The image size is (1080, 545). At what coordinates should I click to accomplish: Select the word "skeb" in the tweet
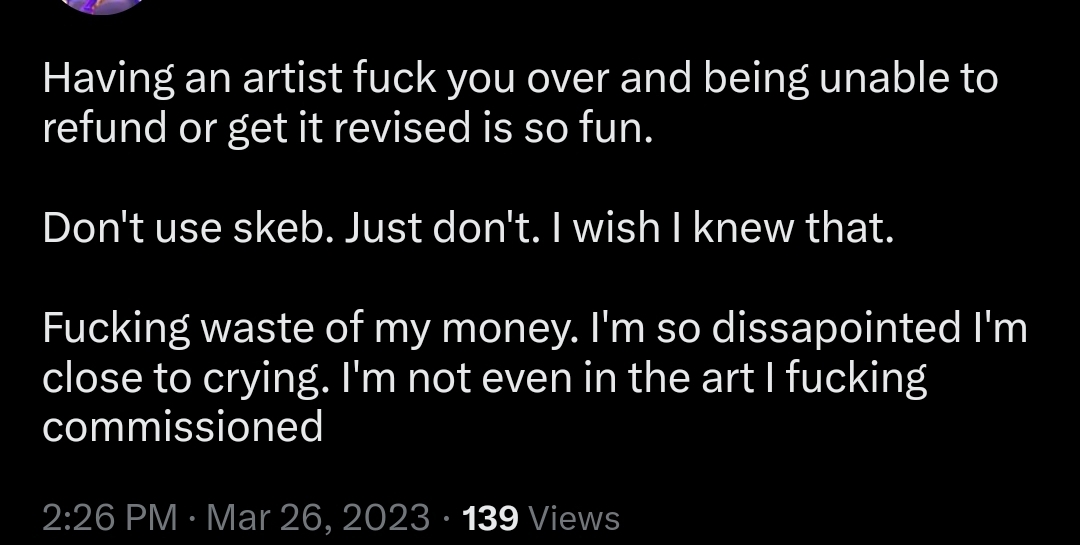[x=278, y=228]
